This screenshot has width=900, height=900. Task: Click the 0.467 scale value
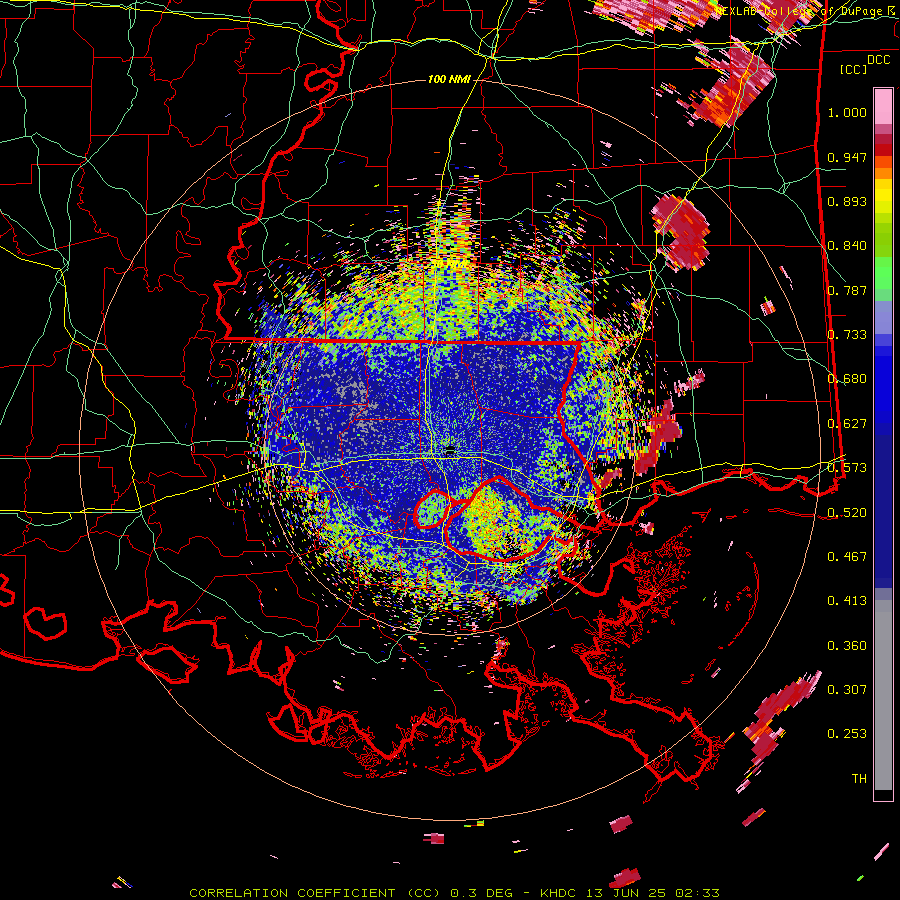[x=847, y=557]
